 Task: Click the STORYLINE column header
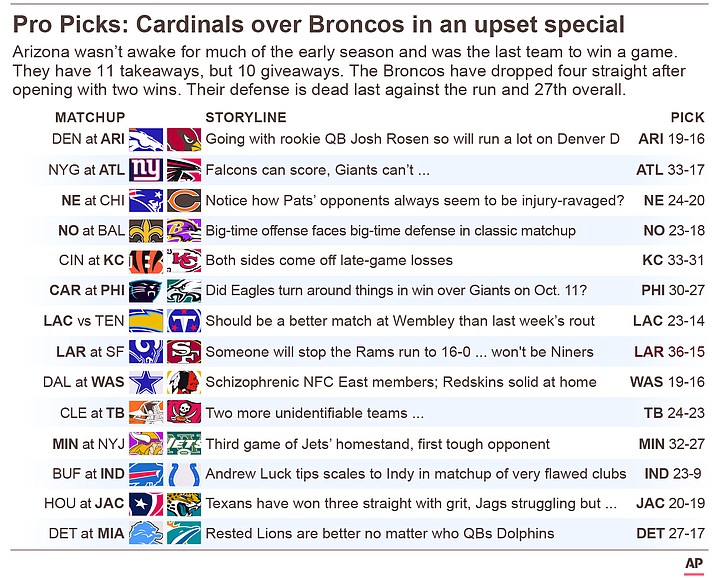(246, 118)
